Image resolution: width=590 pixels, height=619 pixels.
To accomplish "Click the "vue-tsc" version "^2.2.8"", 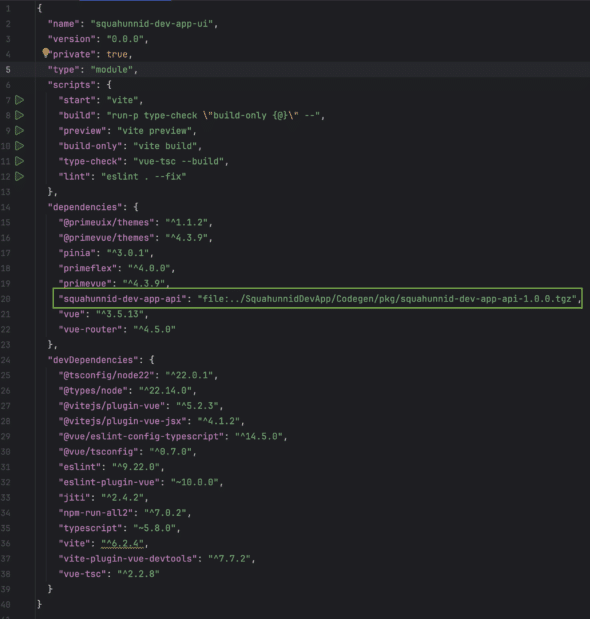I will tap(139, 574).
